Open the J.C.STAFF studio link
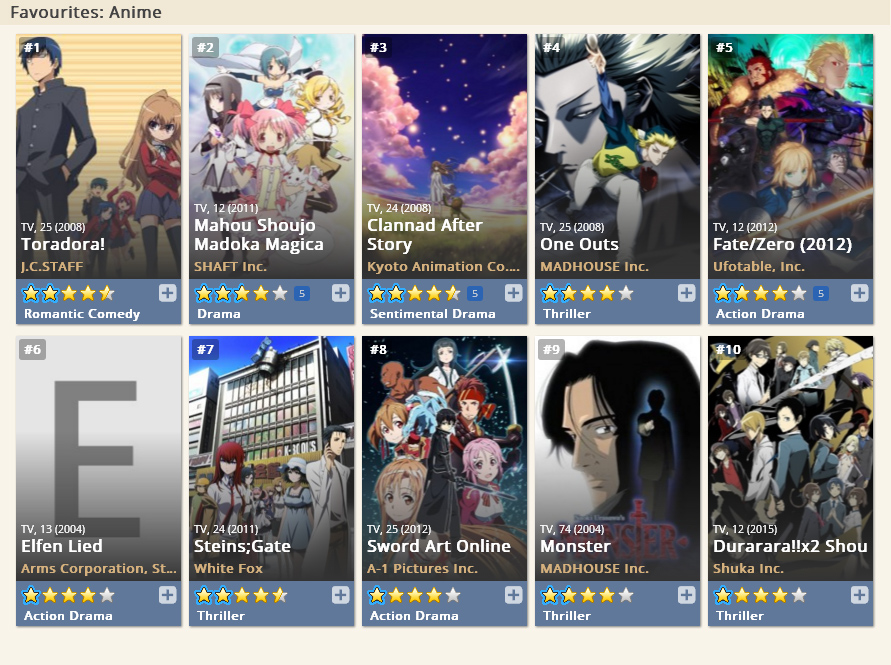The width and height of the screenshot is (891, 665). [x=52, y=267]
